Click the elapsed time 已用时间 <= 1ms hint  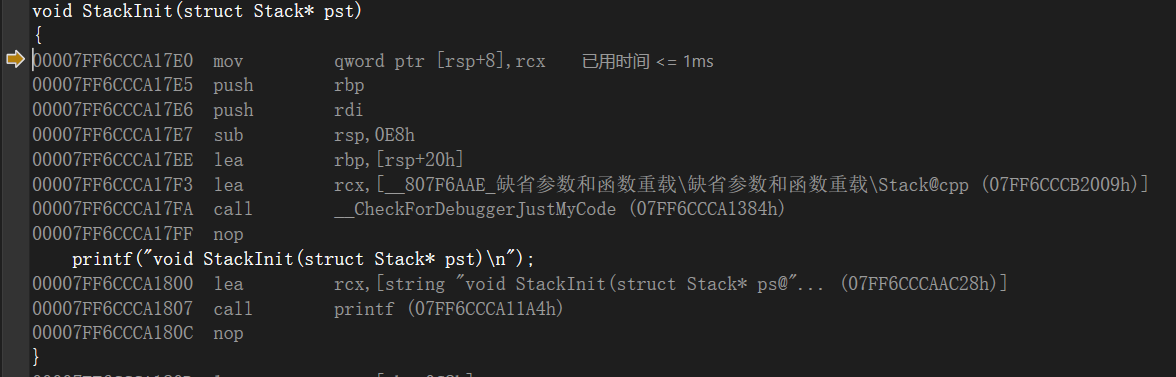[x=648, y=61]
